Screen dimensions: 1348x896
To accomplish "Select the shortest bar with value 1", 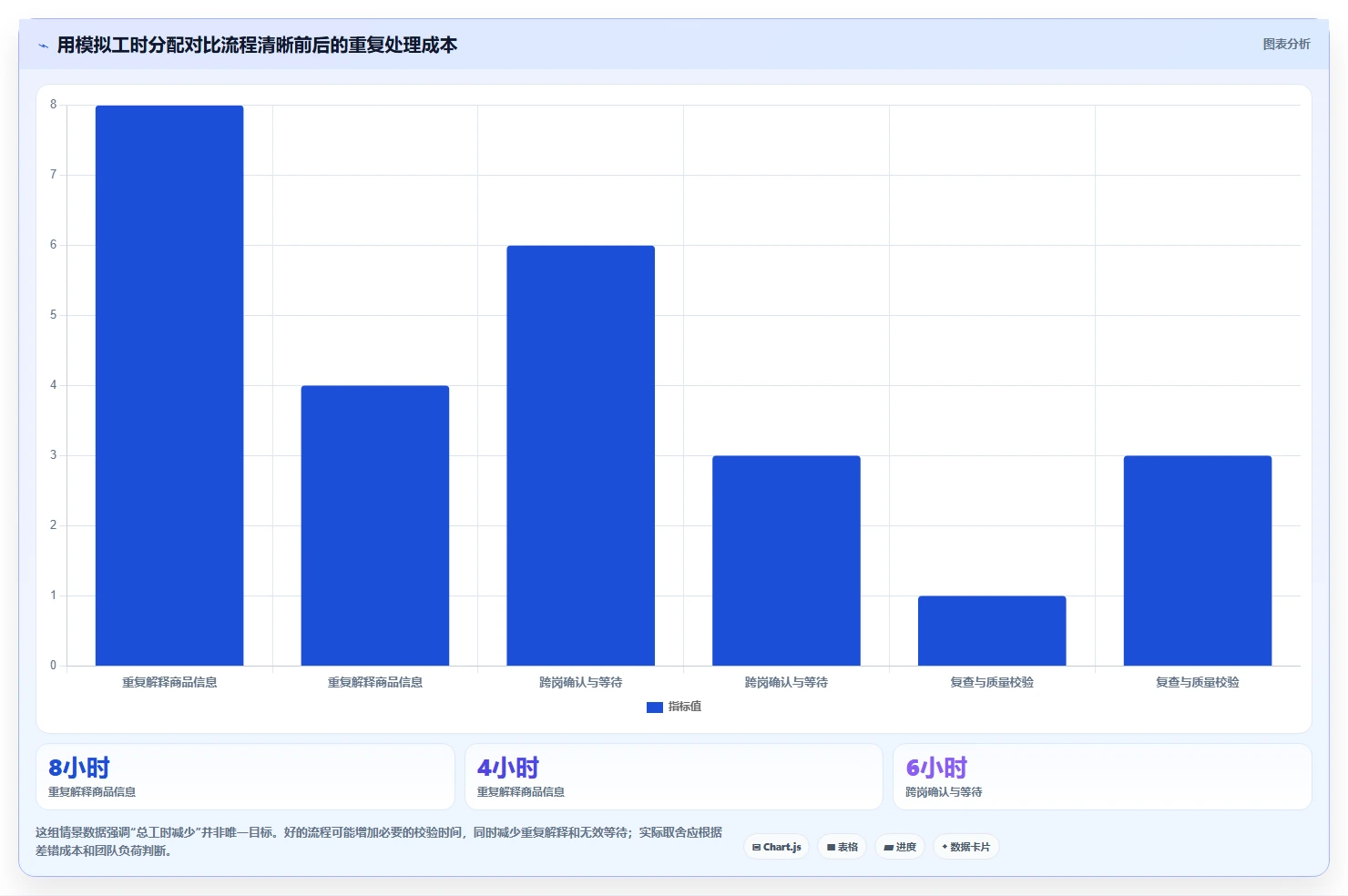I will (992, 631).
